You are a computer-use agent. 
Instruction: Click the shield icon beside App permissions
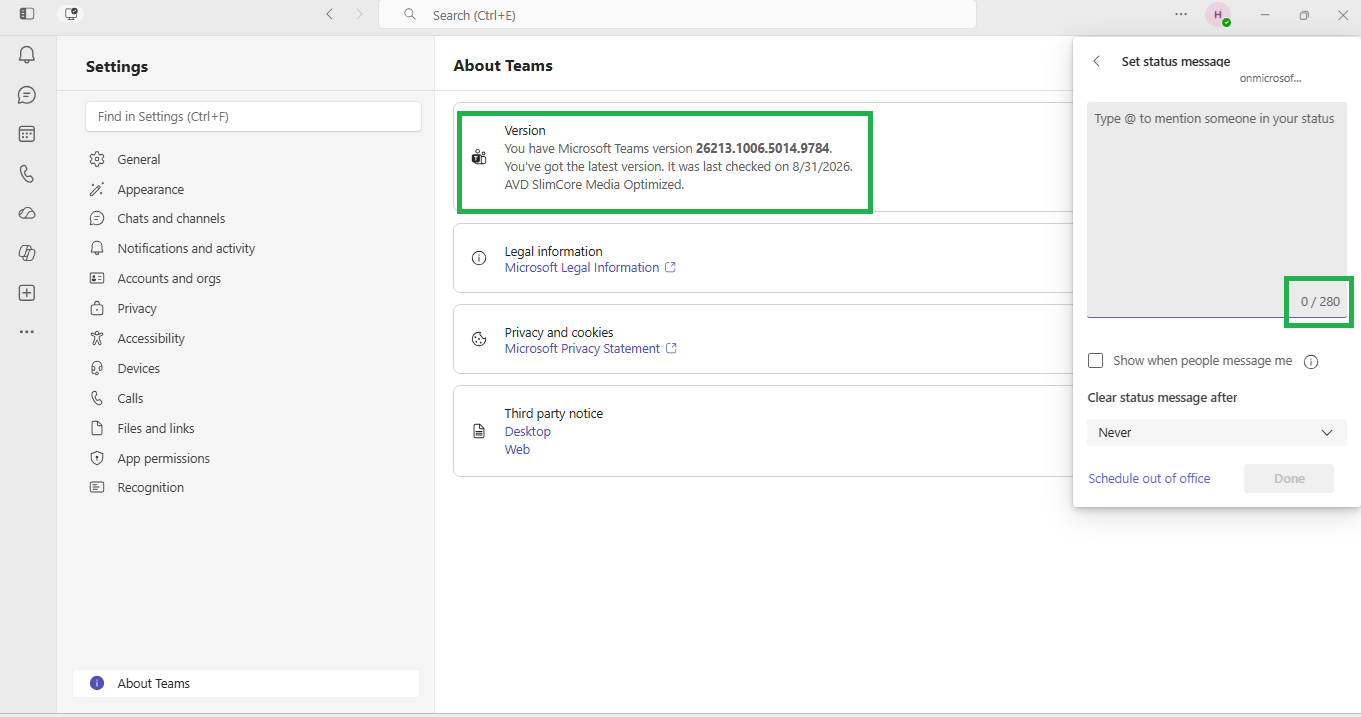tap(97, 458)
